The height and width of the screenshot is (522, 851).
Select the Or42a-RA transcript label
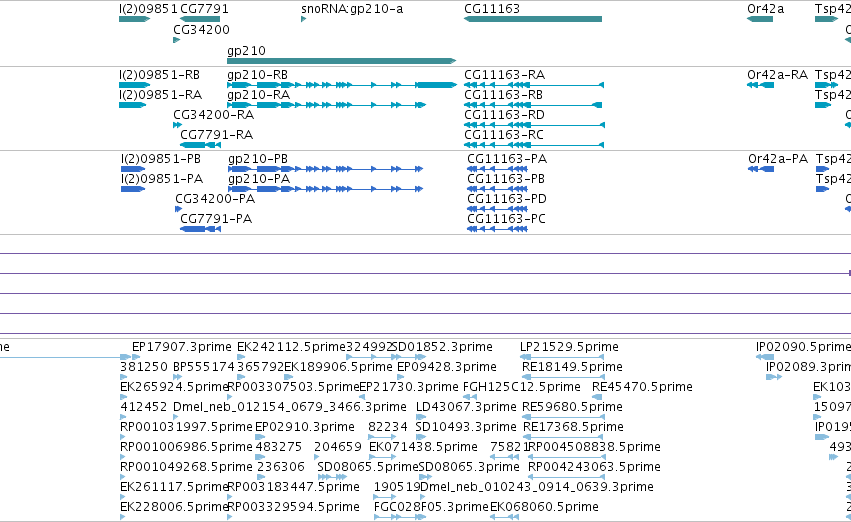777,75
